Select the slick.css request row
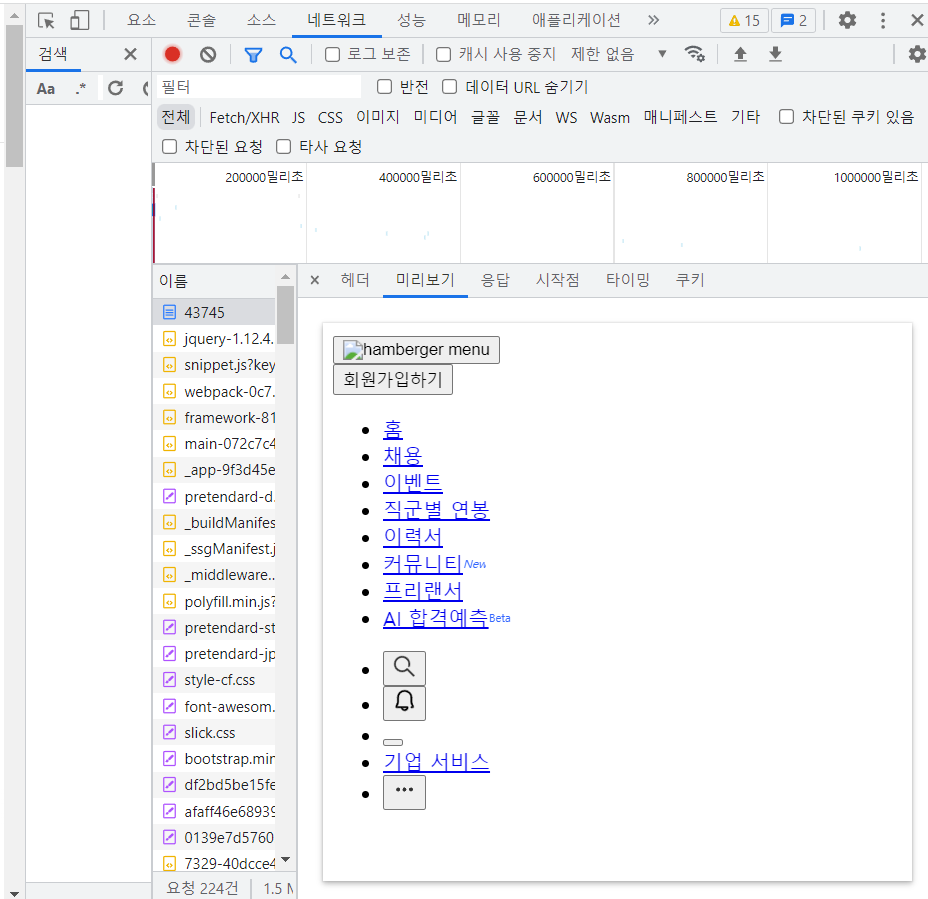 [215, 733]
